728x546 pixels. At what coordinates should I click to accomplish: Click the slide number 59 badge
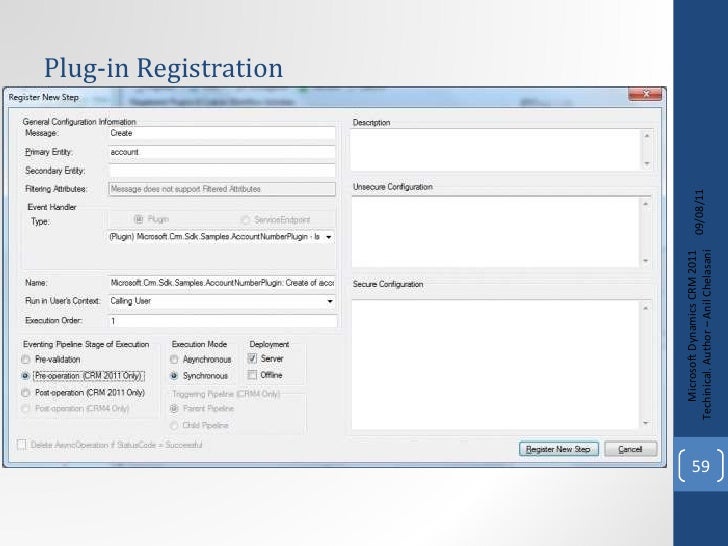[x=701, y=466]
